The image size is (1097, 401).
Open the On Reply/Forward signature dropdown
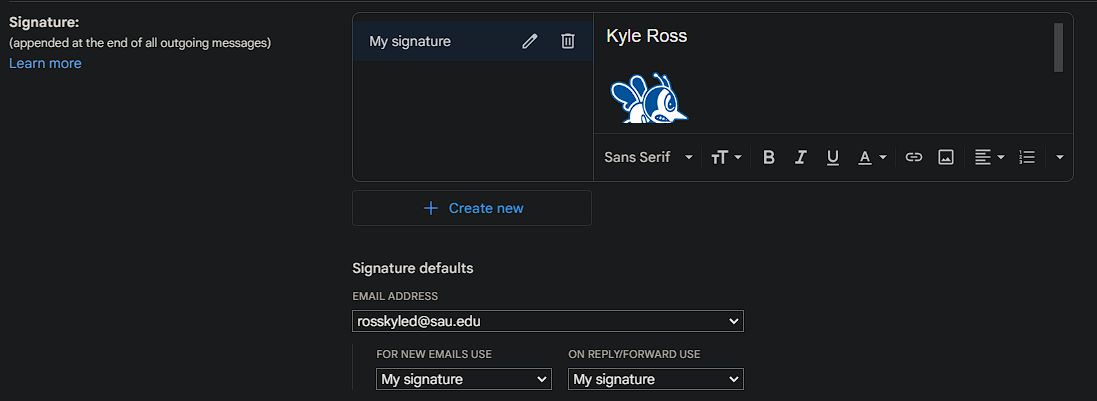pos(656,379)
